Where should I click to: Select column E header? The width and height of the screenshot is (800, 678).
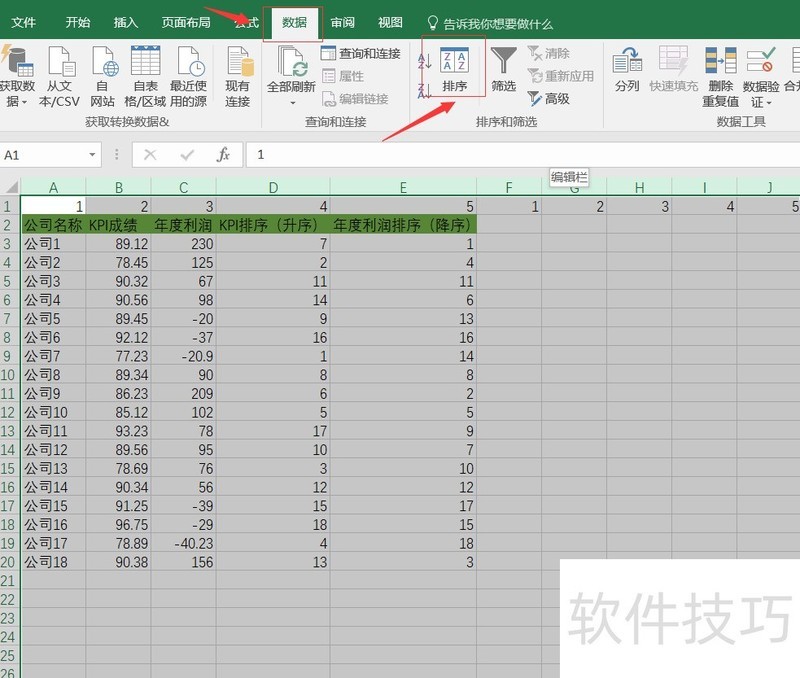pyautogui.click(x=403, y=187)
